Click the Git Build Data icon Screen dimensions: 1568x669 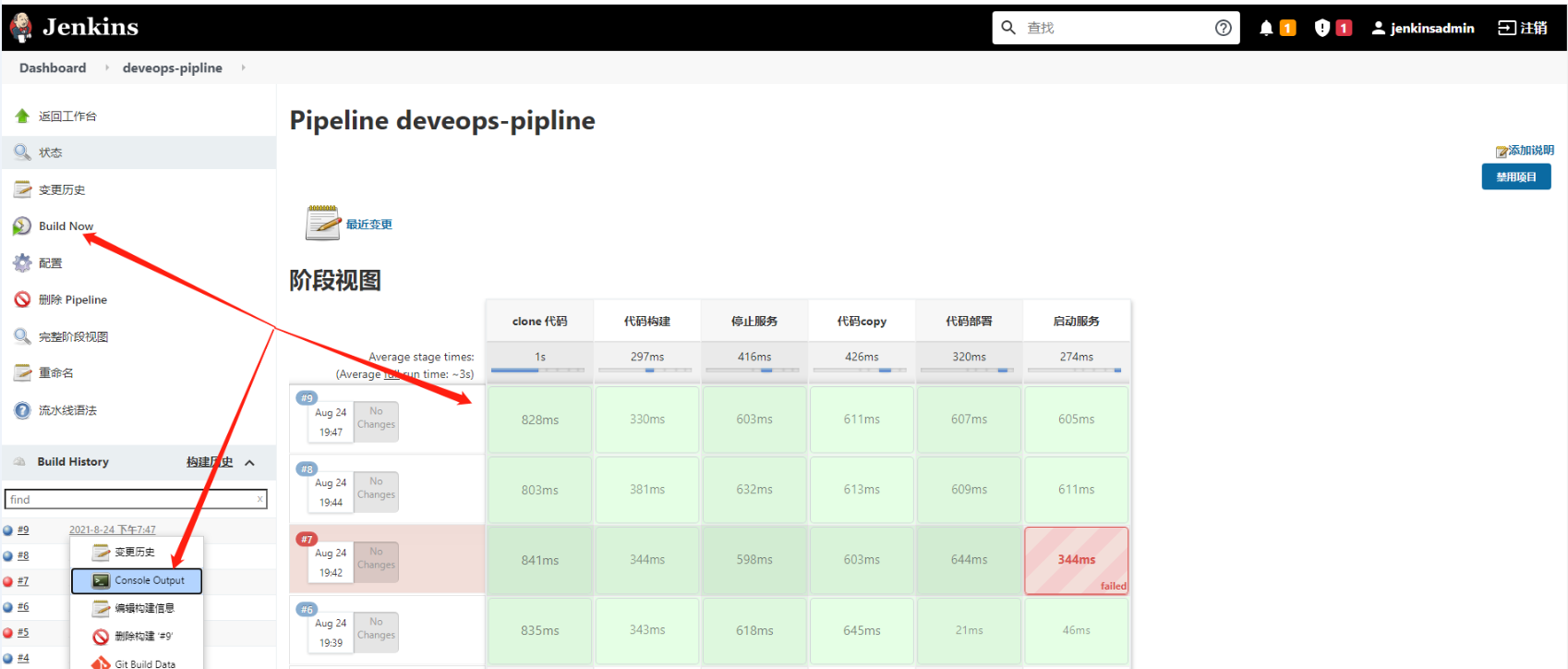coord(101,663)
